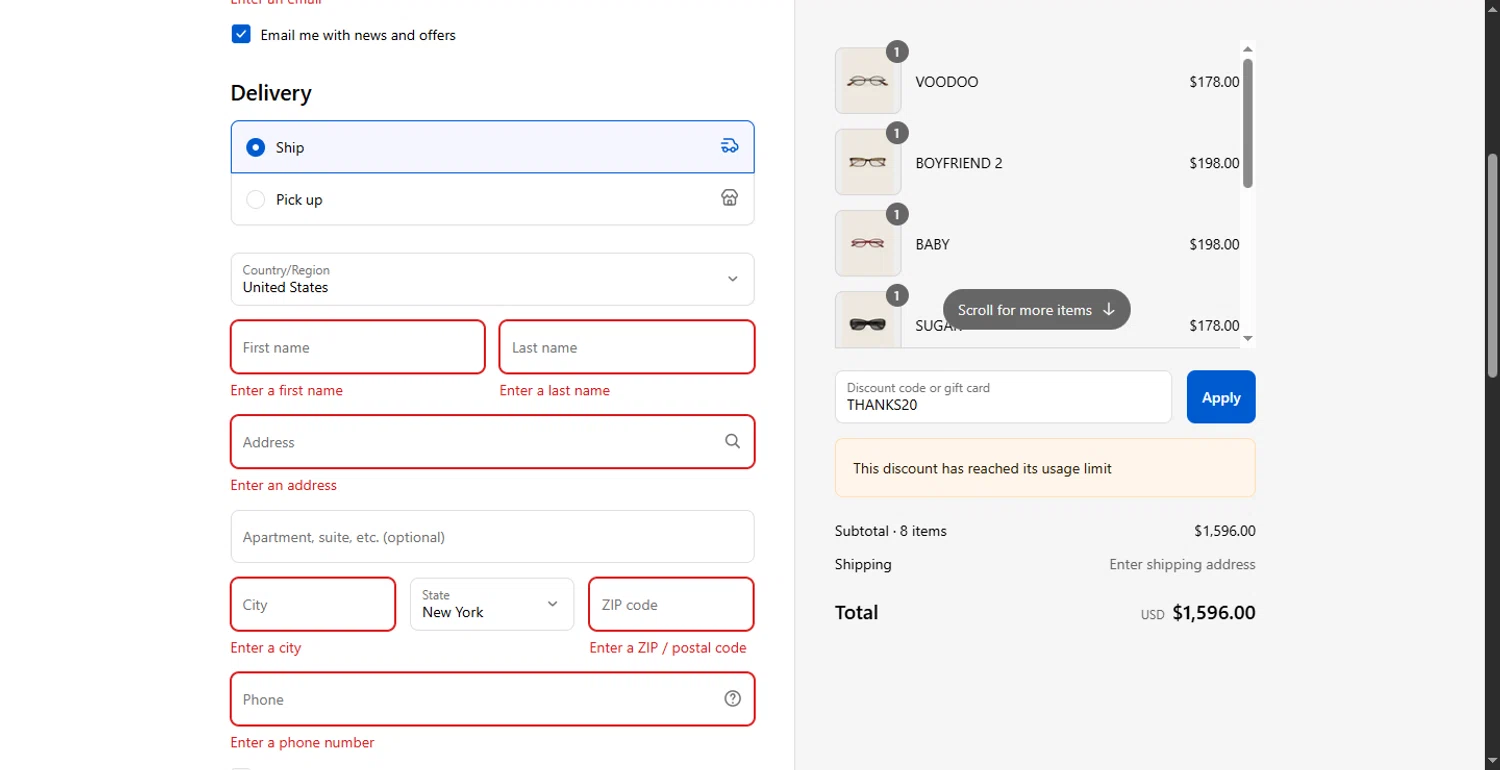Focus the Apartment, suite field

click(492, 537)
